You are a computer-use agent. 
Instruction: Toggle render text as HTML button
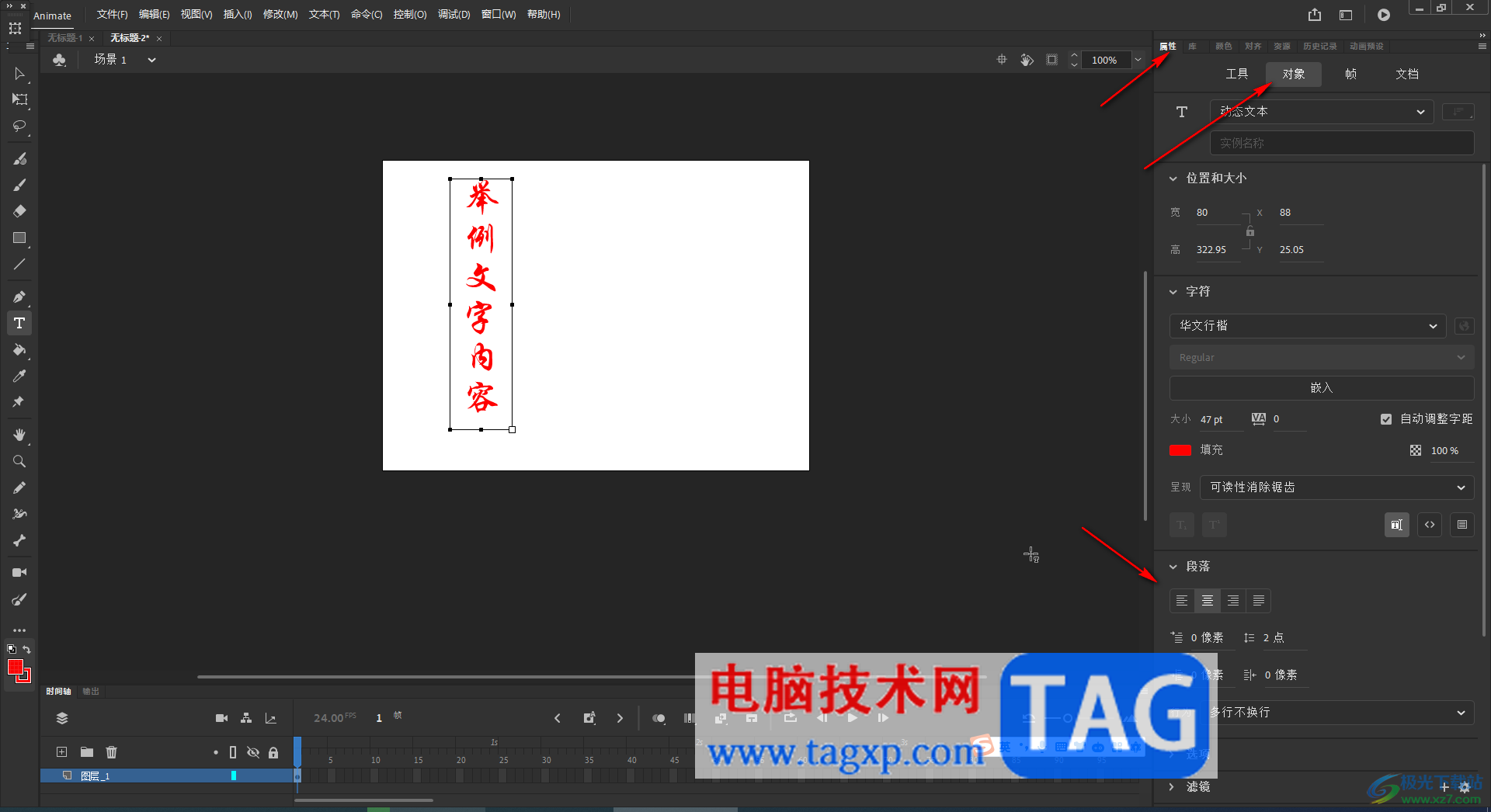click(1430, 525)
